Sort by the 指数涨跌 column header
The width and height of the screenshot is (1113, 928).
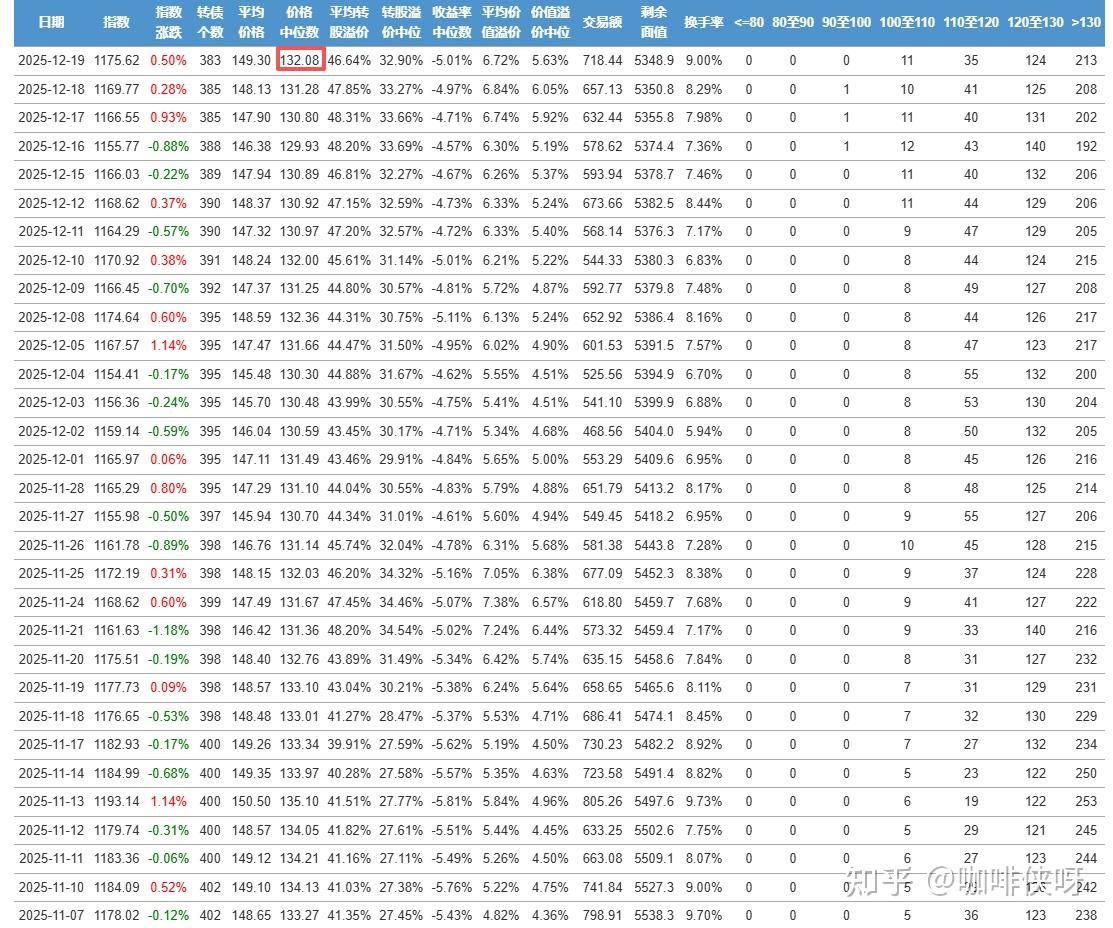pyautogui.click(x=169, y=22)
